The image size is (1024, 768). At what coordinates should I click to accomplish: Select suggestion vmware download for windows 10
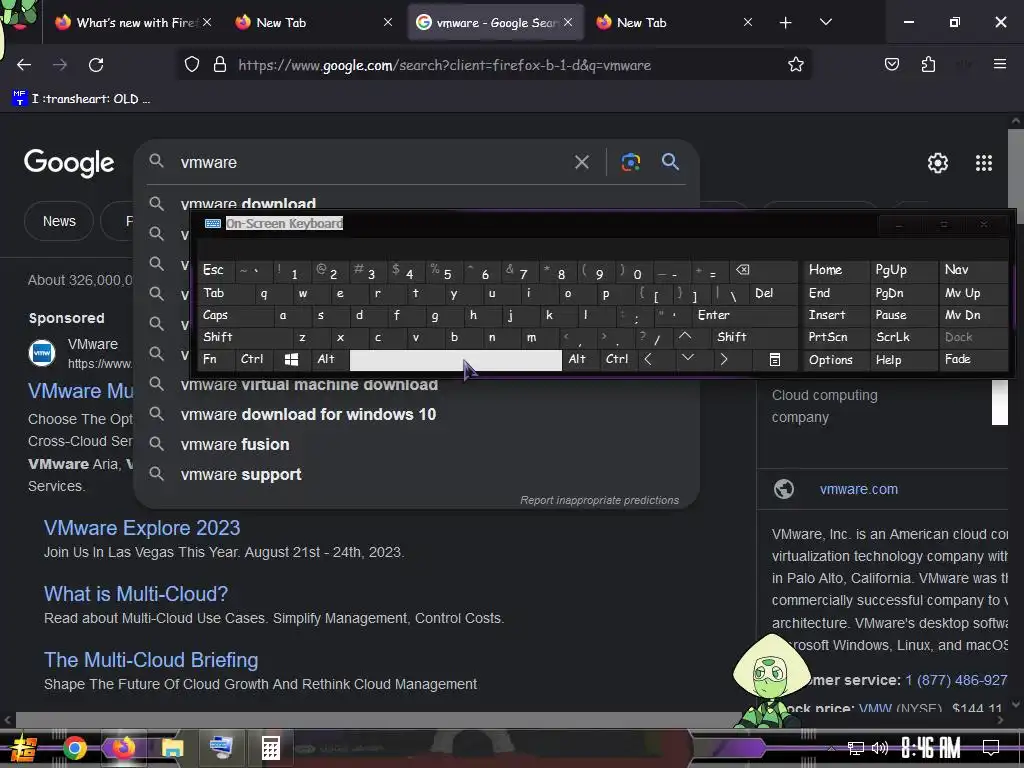(x=415, y=414)
